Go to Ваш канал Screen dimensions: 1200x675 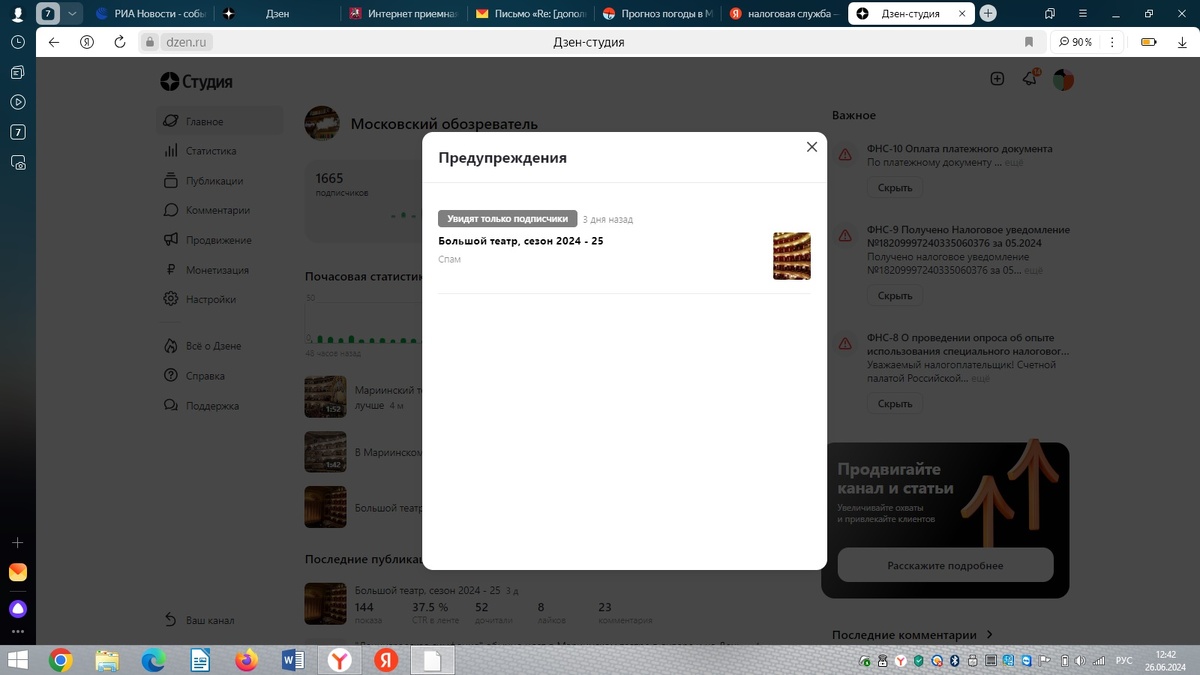click(x=210, y=620)
